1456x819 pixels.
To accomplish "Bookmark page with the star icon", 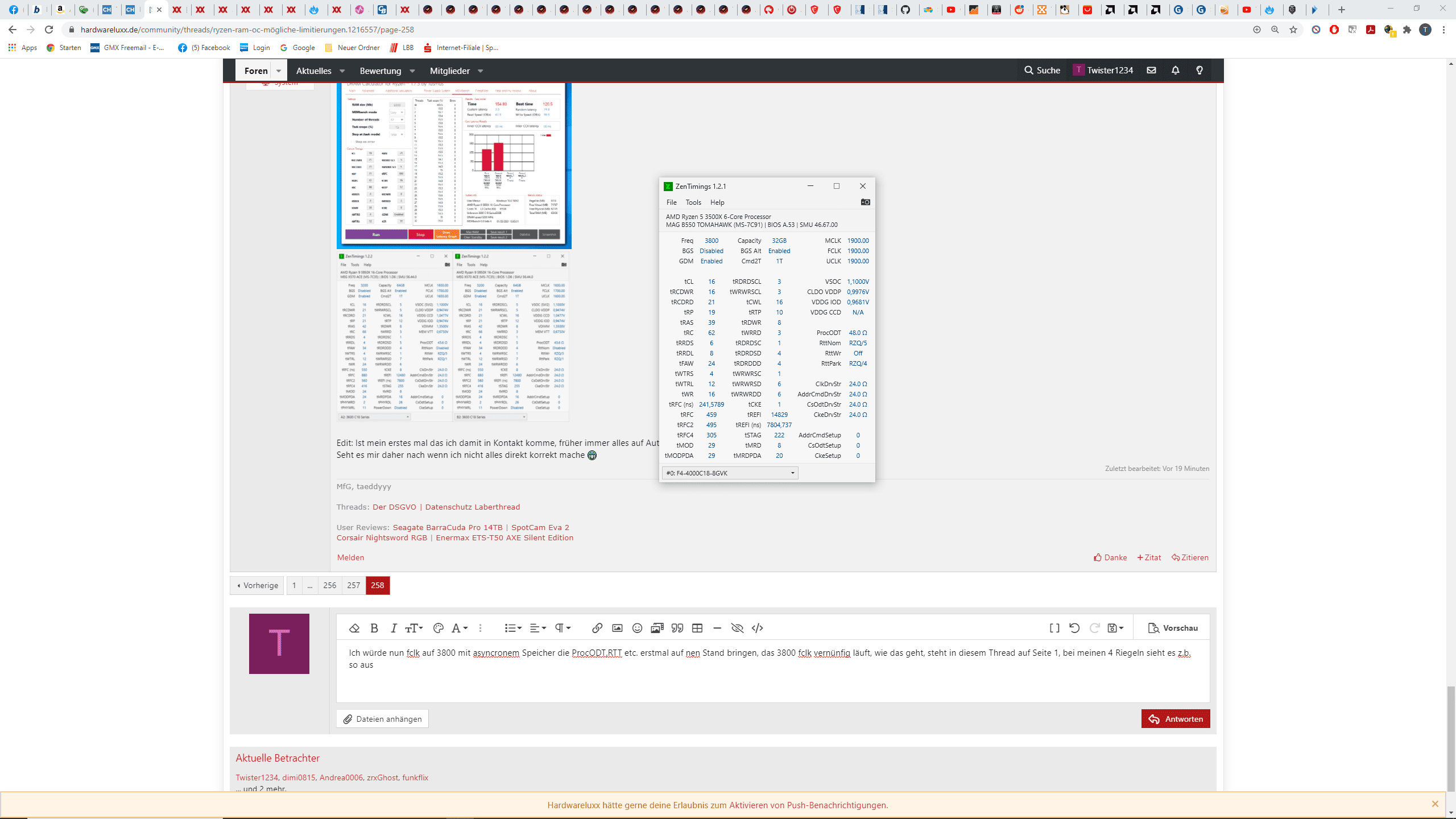I will tap(1293, 30).
